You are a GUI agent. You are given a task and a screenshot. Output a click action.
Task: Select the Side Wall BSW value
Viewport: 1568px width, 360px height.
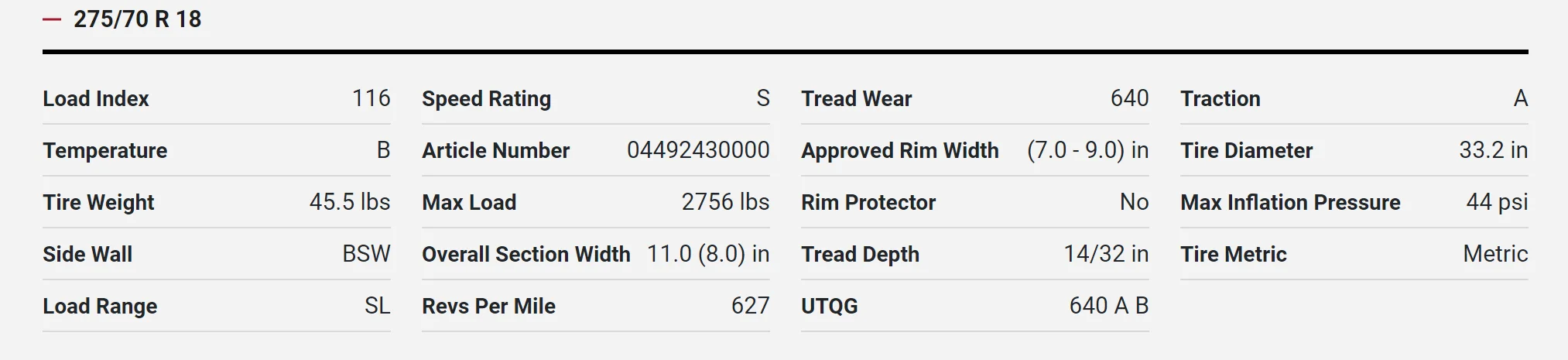pyautogui.click(x=366, y=254)
